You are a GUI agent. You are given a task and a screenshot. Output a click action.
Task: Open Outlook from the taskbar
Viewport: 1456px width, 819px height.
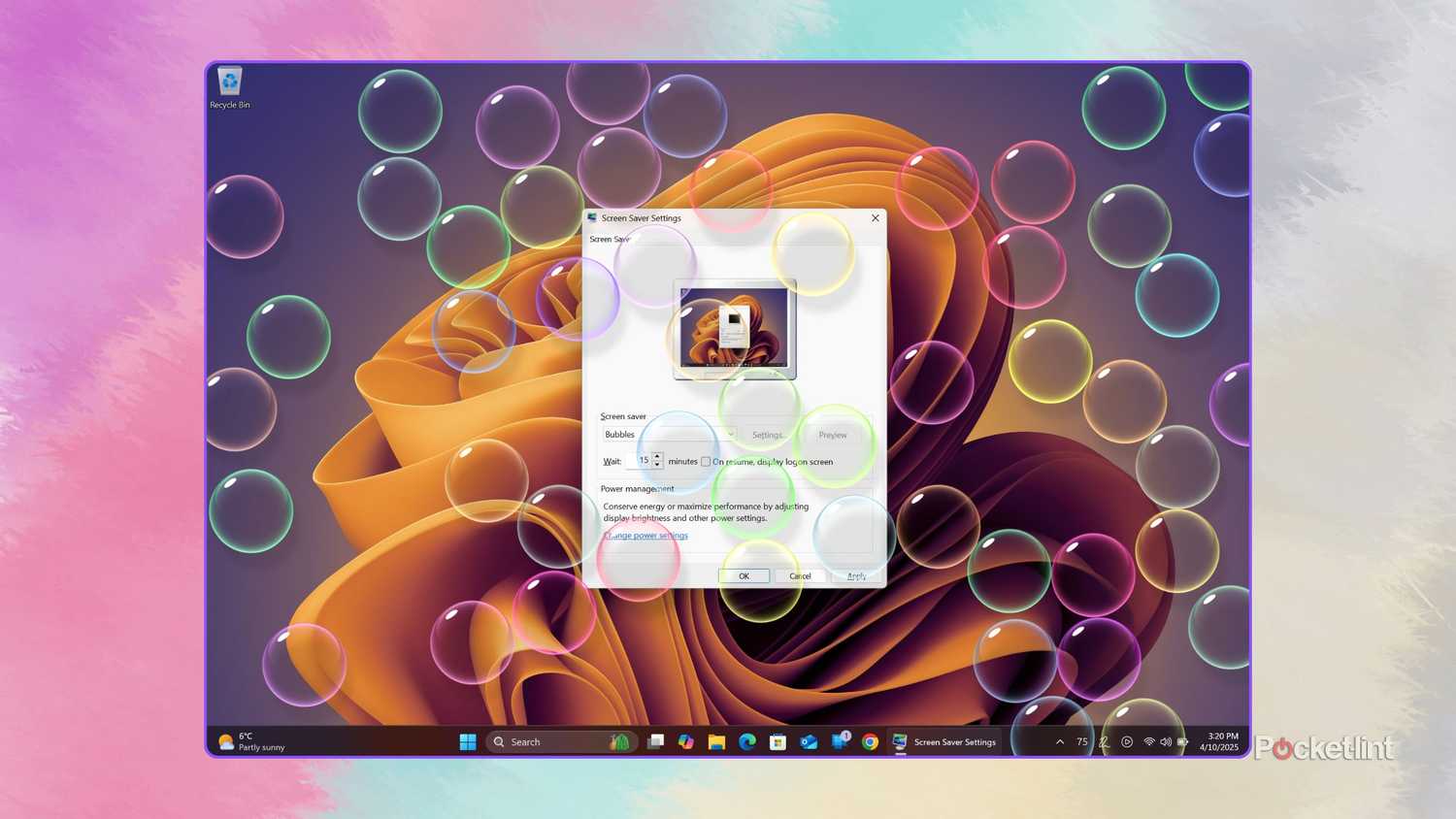tap(810, 741)
